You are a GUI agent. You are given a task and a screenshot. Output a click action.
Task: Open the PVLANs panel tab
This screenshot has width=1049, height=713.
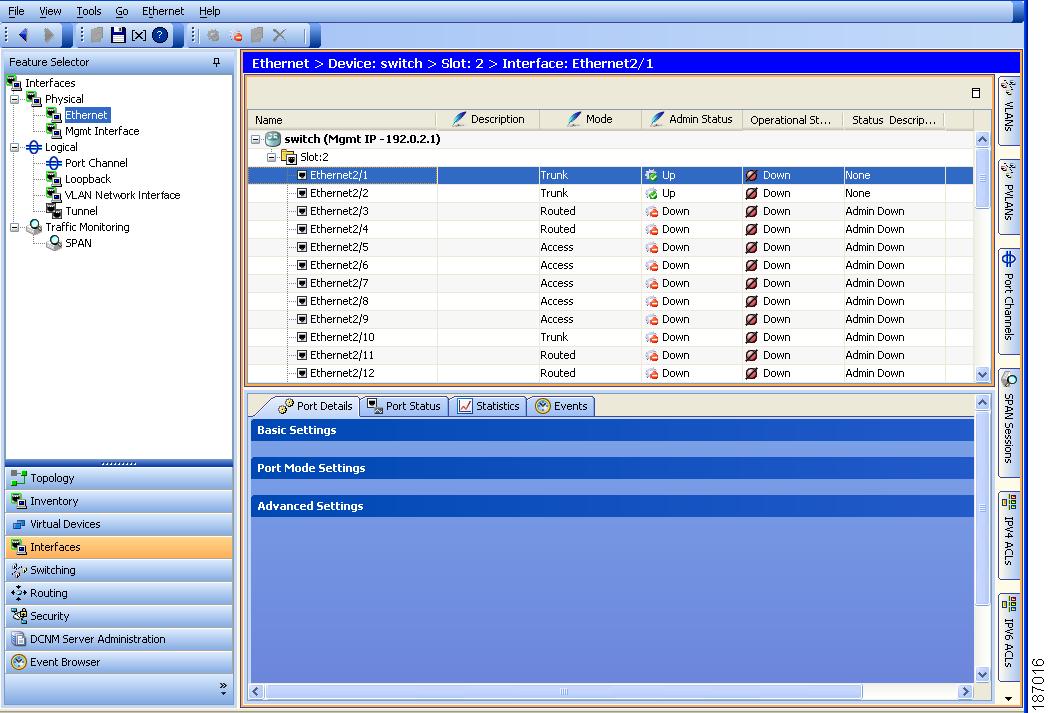[1010, 185]
